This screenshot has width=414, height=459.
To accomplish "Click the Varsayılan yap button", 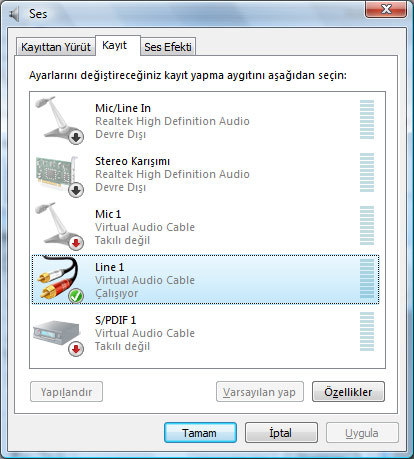I will [260, 392].
